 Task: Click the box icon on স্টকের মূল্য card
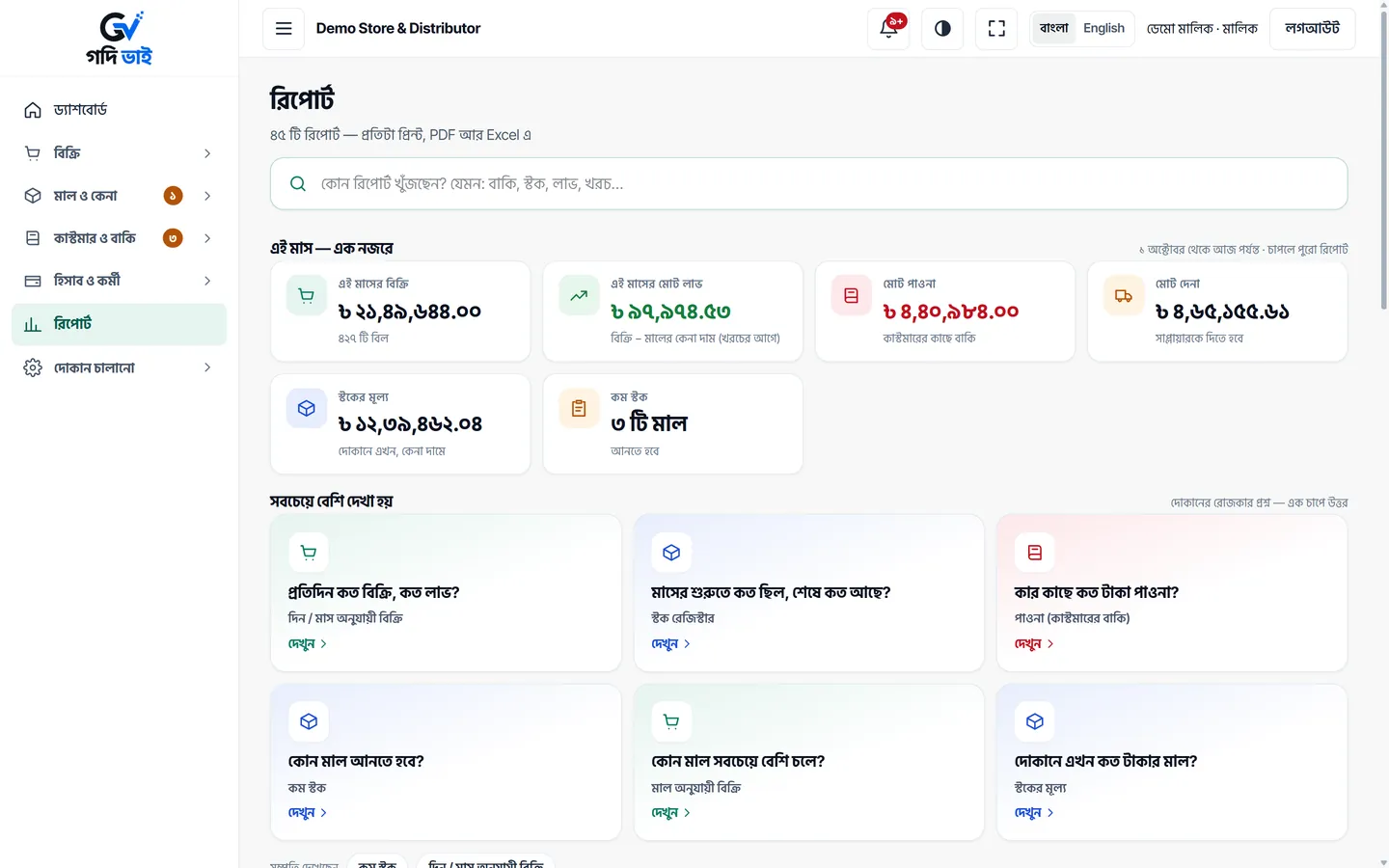tap(307, 409)
